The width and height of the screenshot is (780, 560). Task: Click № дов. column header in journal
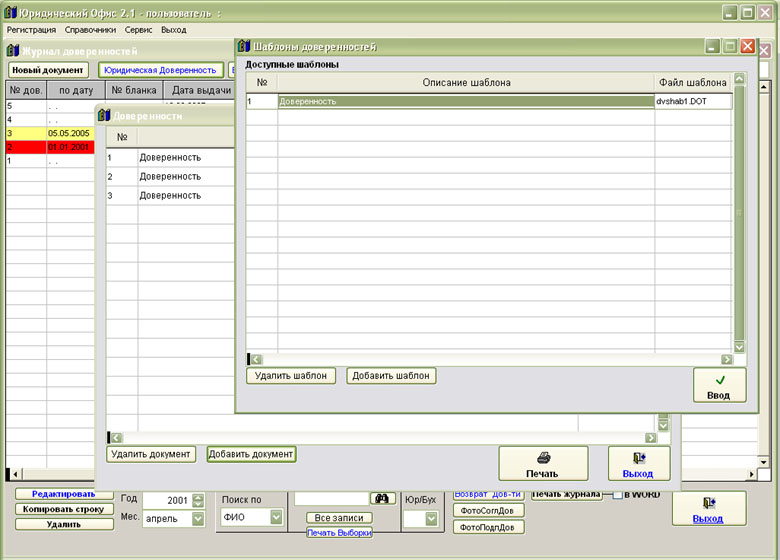[x=26, y=91]
